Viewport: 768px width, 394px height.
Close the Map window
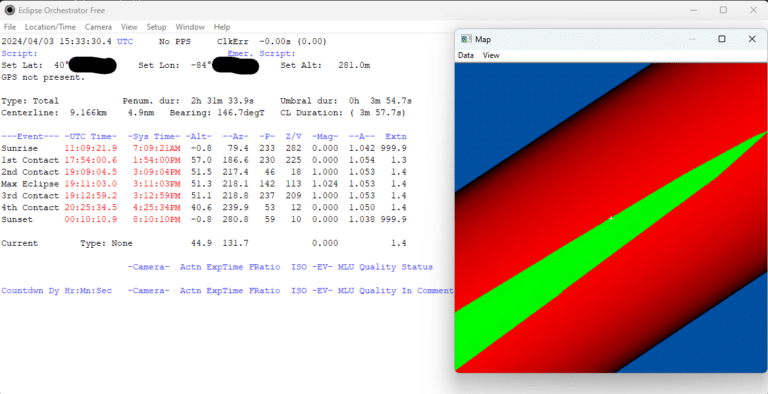pyautogui.click(x=752, y=39)
